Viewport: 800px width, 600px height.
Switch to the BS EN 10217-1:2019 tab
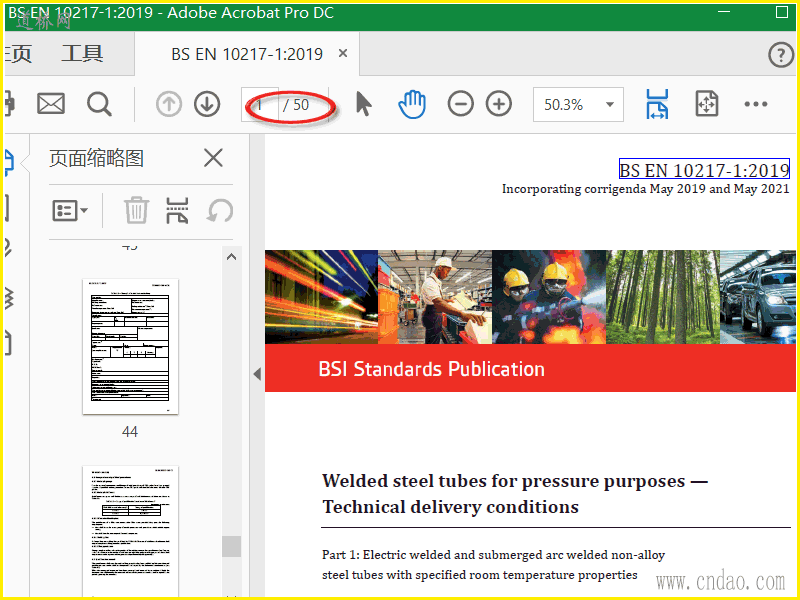[247, 54]
